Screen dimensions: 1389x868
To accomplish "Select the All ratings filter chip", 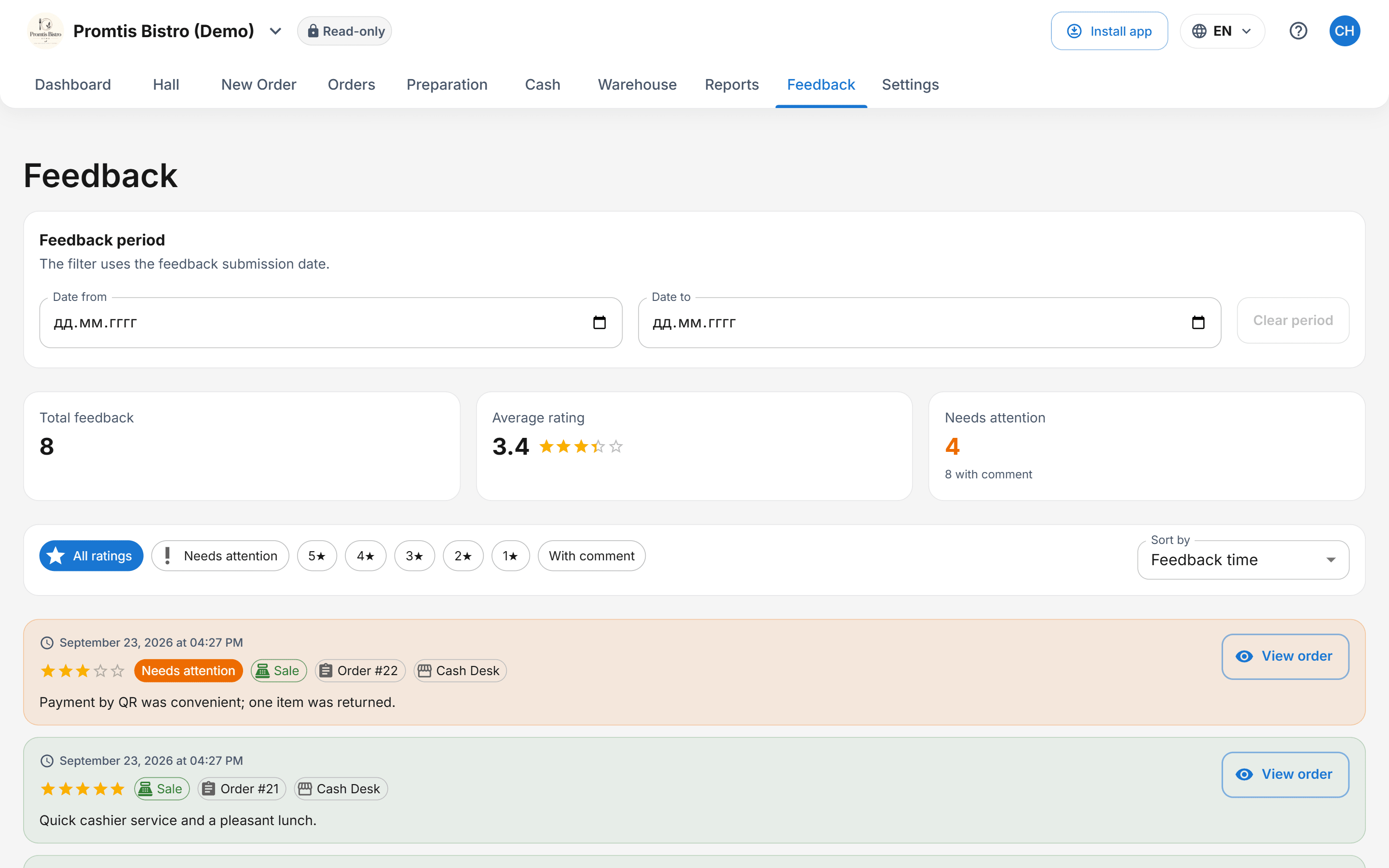I will tap(91, 556).
